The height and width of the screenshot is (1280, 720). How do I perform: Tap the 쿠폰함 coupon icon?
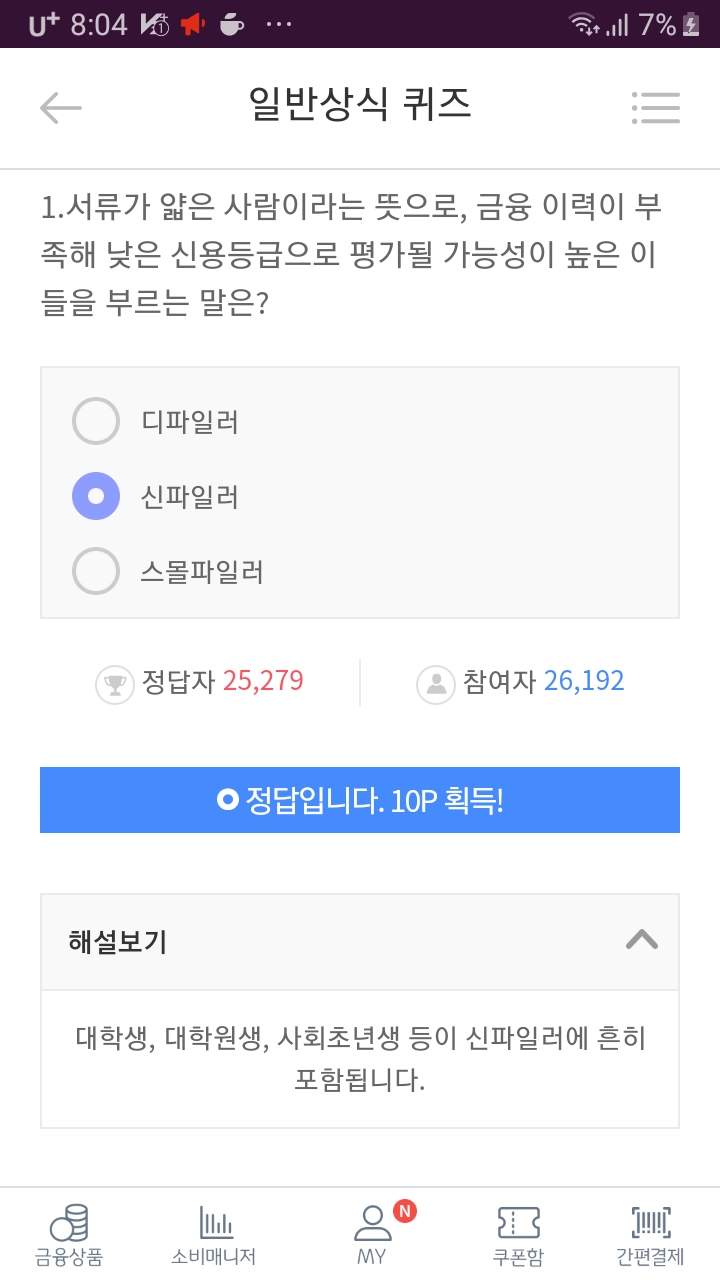[x=519, y=1222]
